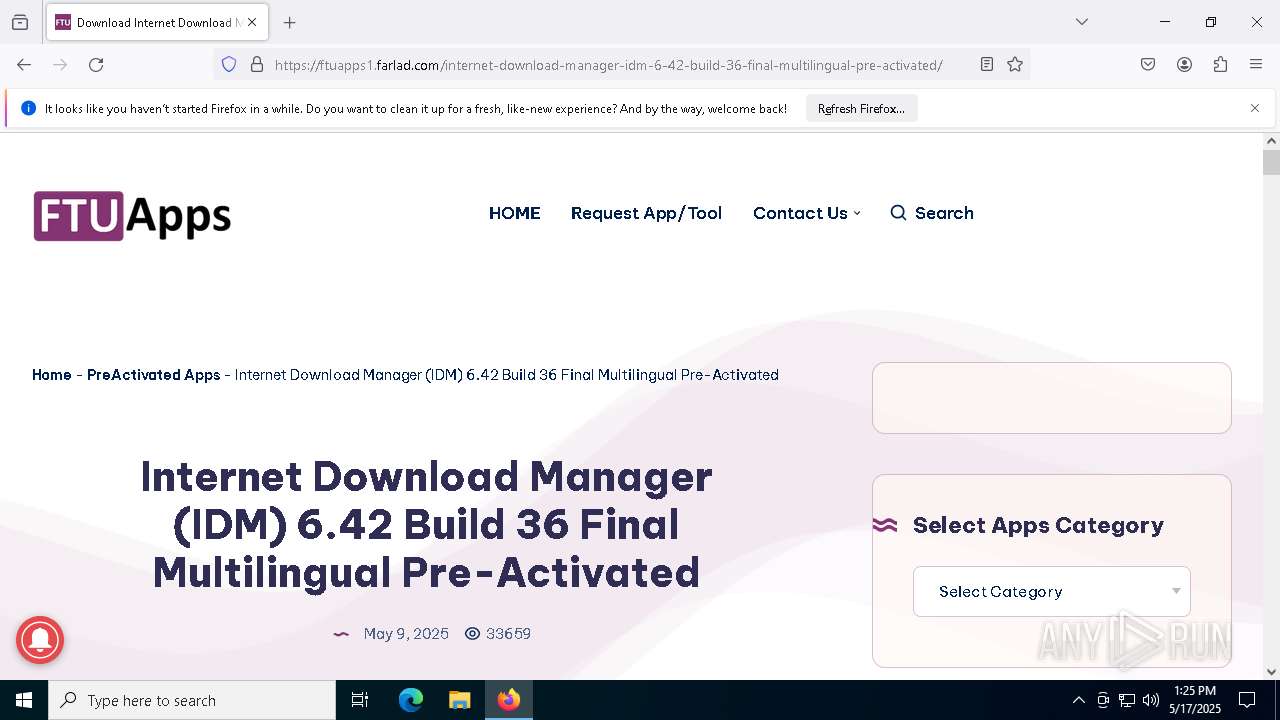Click Firefox icon on taskbar
Screen dimensions: 1280x720
tap(509, 700)
